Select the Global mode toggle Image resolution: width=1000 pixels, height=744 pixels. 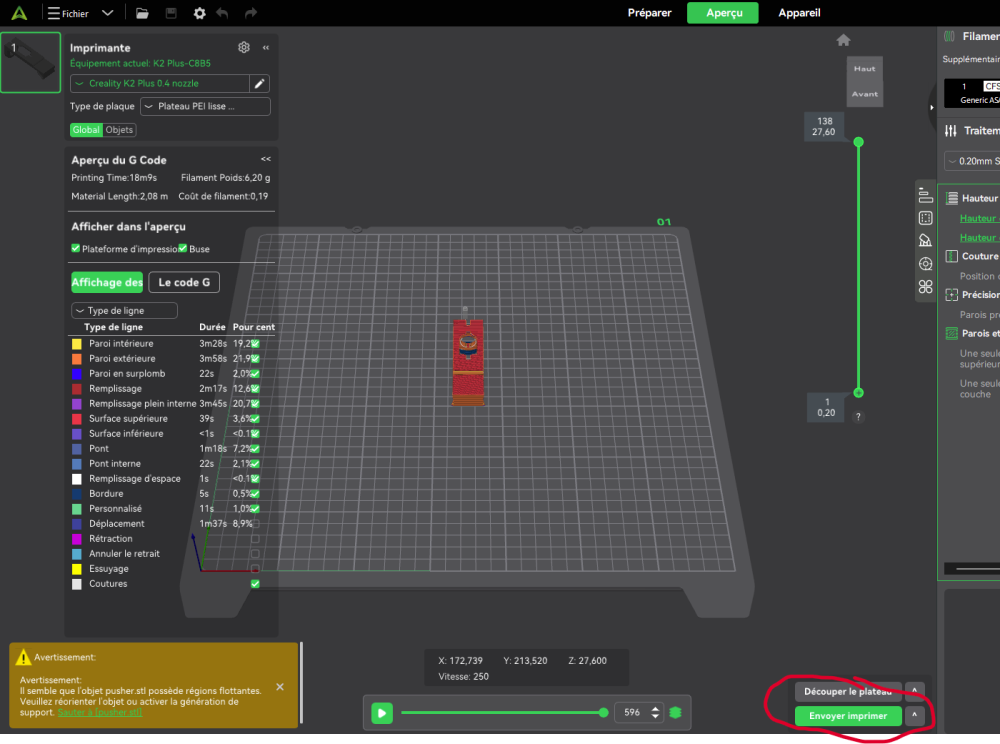(x=86, y=130)
